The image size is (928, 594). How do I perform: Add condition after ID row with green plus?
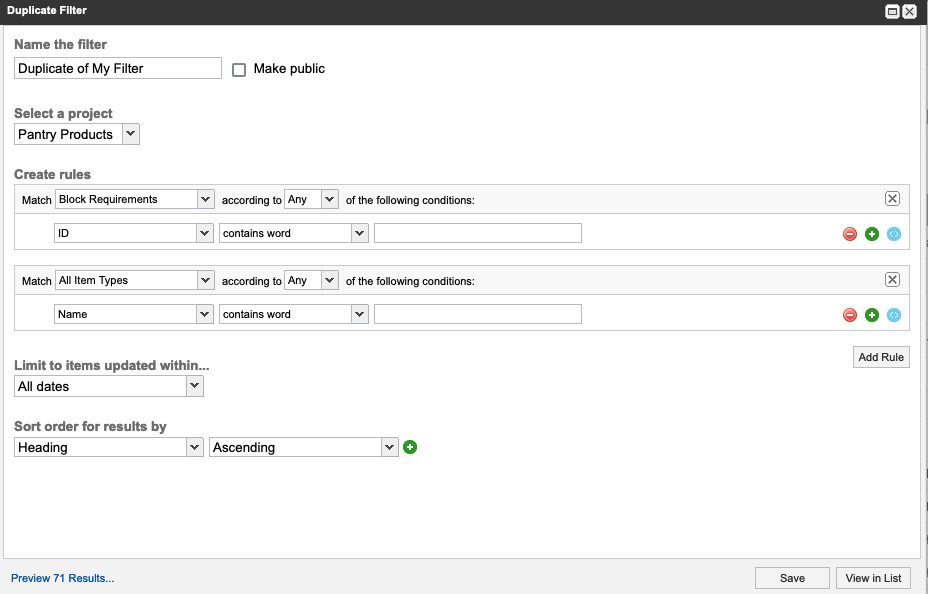pos(872,234)
